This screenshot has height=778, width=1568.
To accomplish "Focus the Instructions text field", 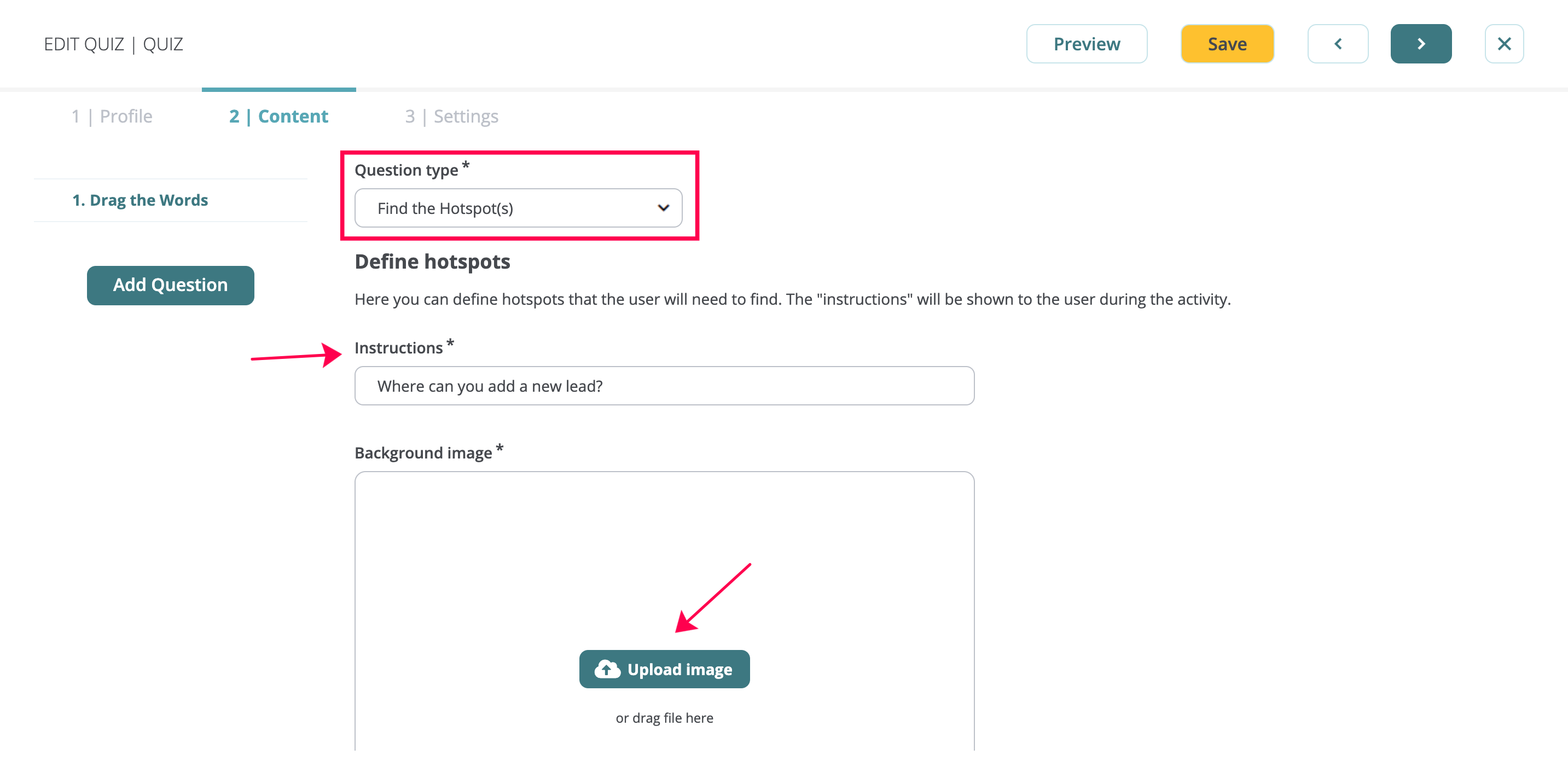I will pos(664,386).
